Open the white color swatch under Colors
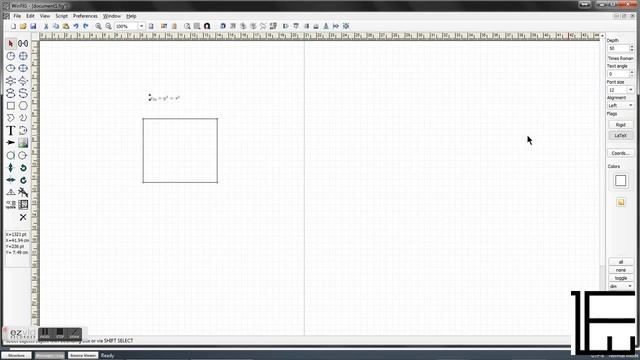Viewport: 640px width, 360px height. [620, 181]
